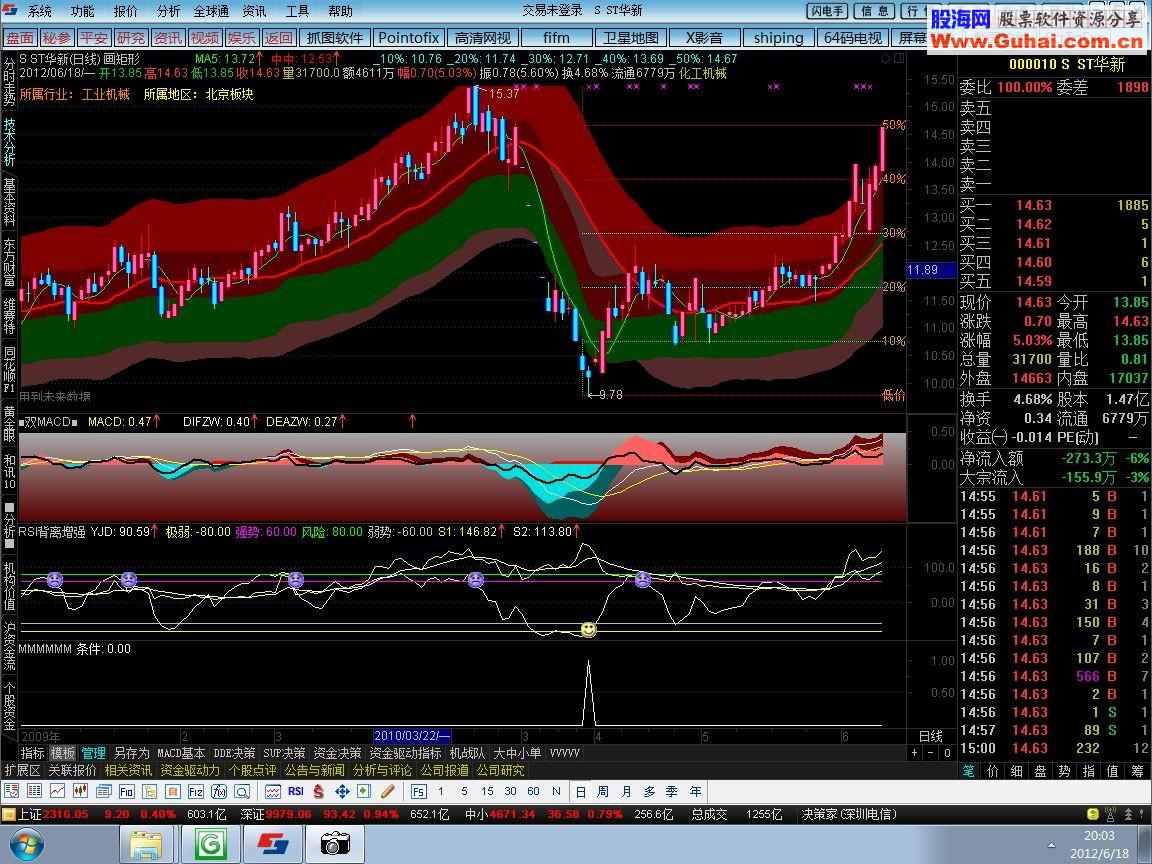
Task: Select the 日 daily period toggle
Action: pyautogui.click(x=580, y=791)
